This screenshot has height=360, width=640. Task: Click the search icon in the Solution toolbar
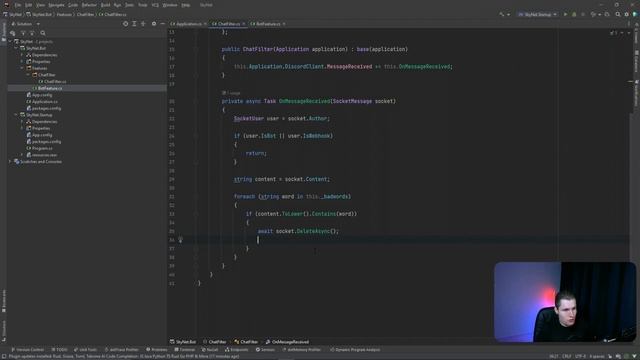click(43, 33)
